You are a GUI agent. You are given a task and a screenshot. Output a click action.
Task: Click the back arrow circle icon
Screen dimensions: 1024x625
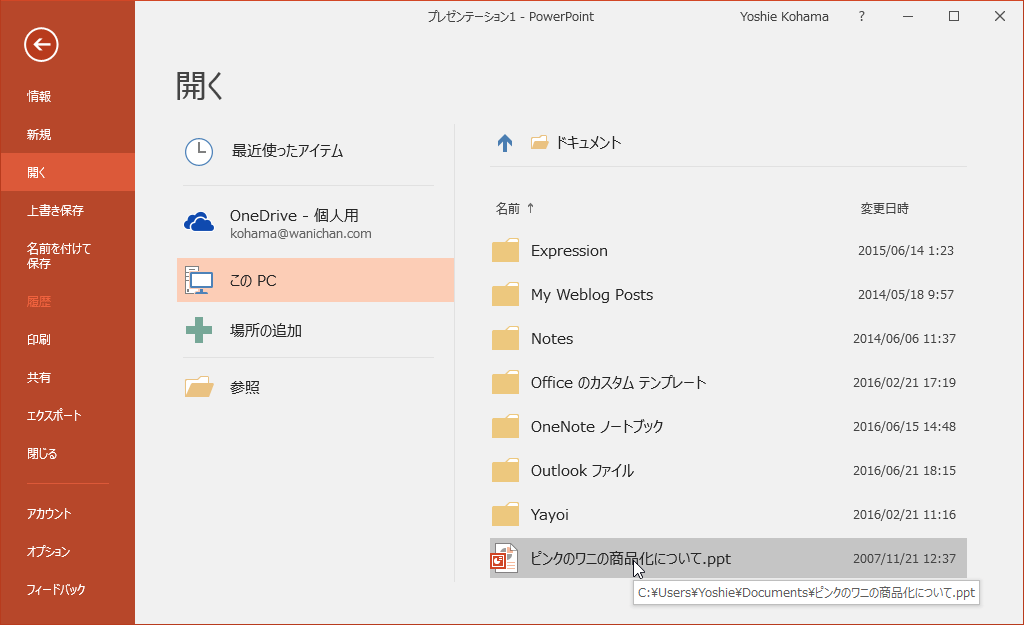coord(42,43)
